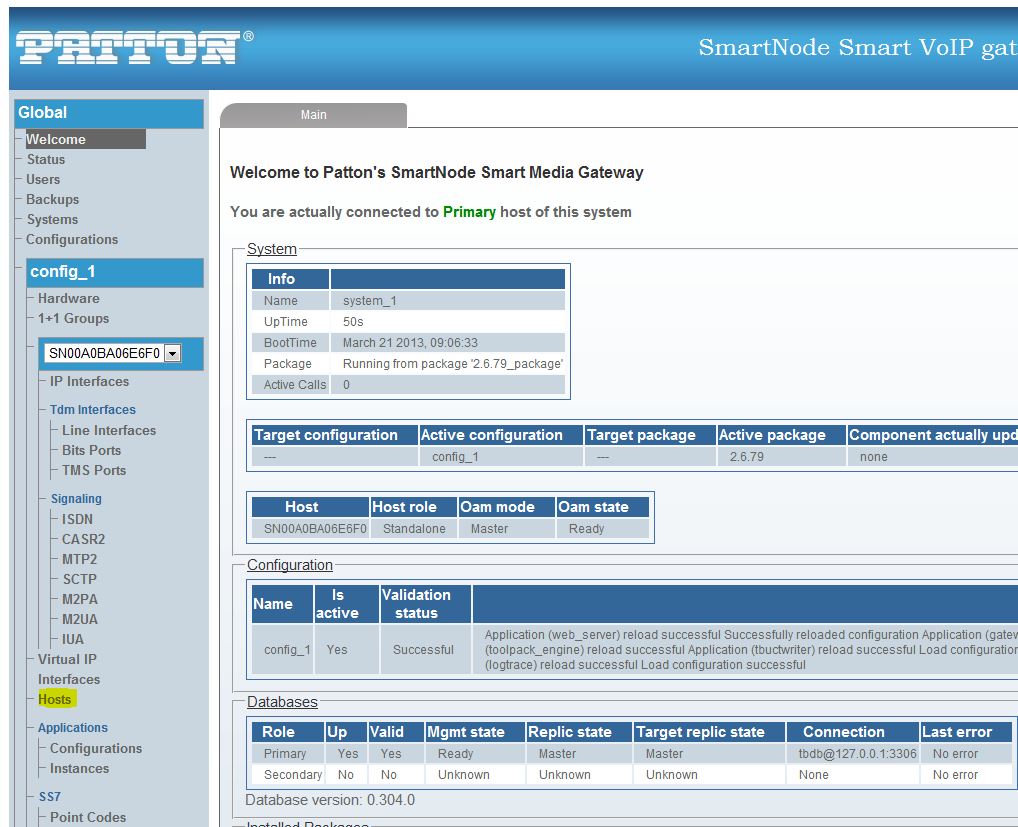This screenshot has width=1018, height=827.
Task: Open Hardware settings
Action: tap(69, 299)
